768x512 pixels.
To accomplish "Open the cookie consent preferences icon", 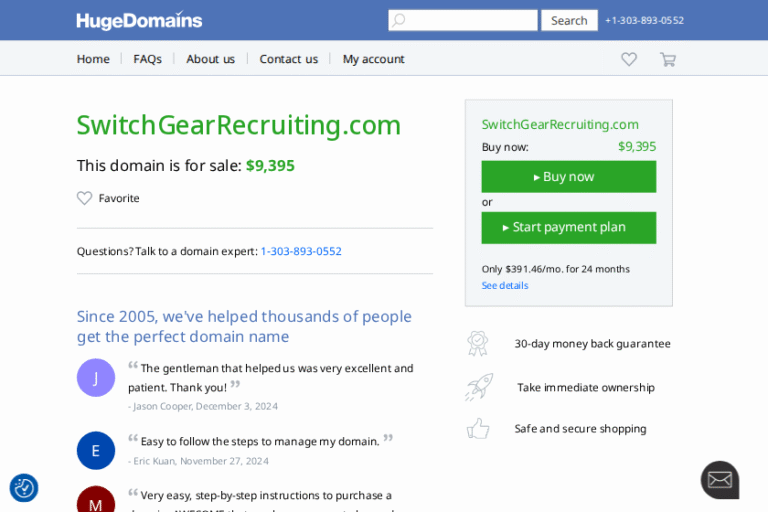I will (x=24, y=488).
